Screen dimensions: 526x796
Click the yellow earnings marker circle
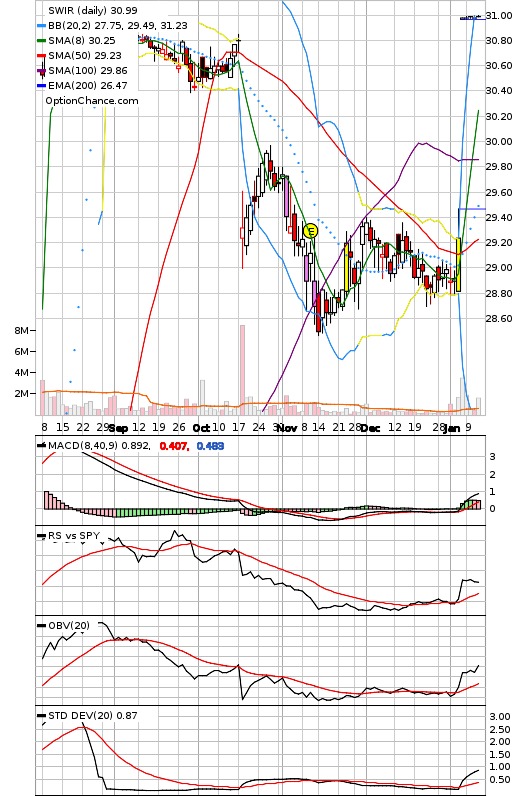310,231
